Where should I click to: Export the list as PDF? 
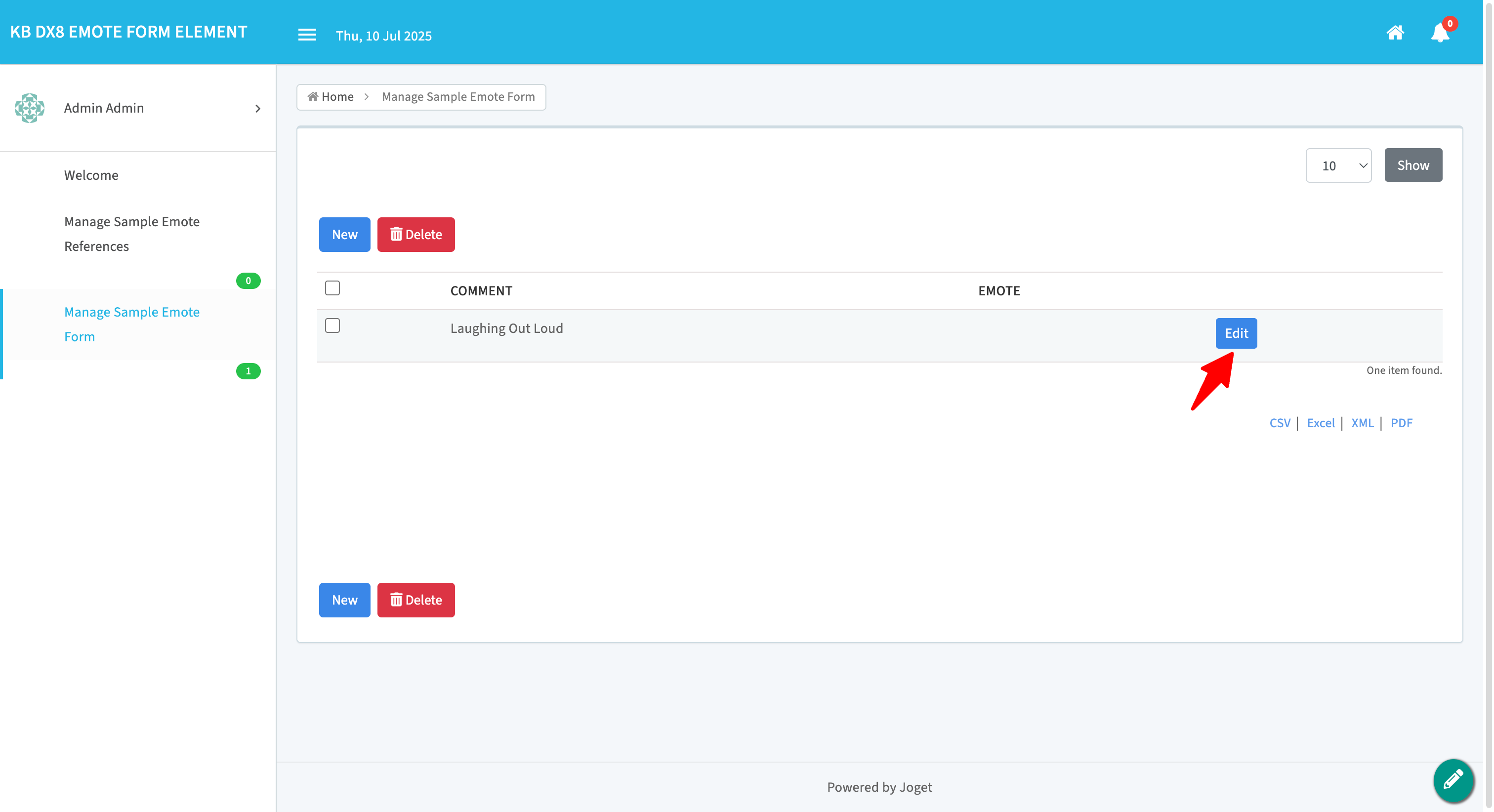pyautogui.click(x=1401, y=423)
